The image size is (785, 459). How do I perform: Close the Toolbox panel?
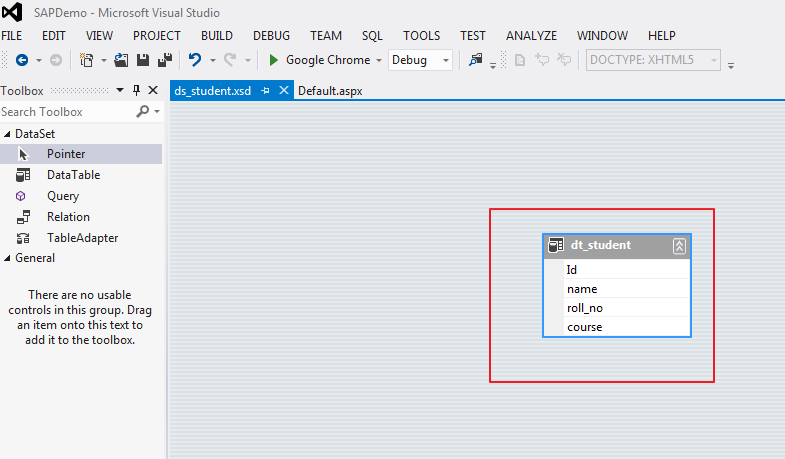click(153, 90)
